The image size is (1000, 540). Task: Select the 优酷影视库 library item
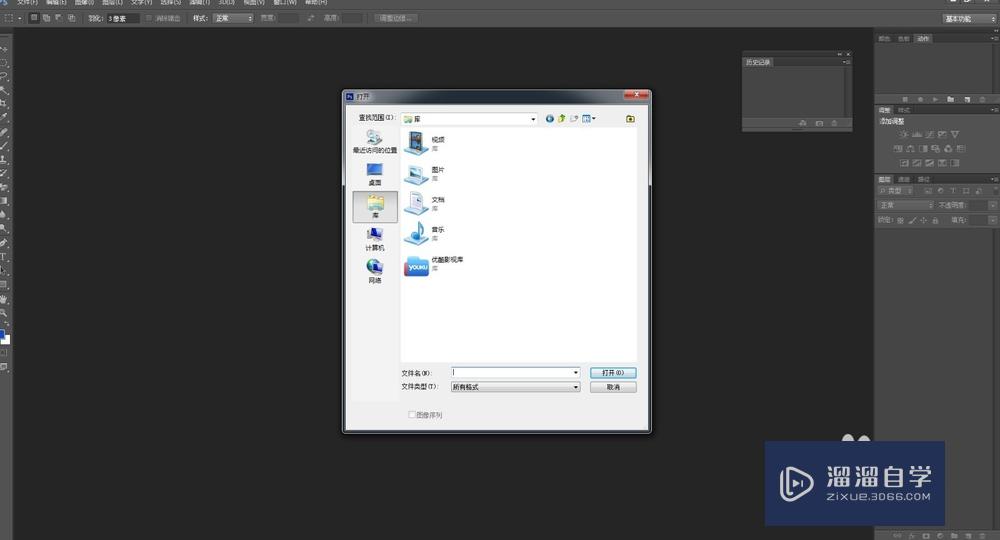pos(434,264)
